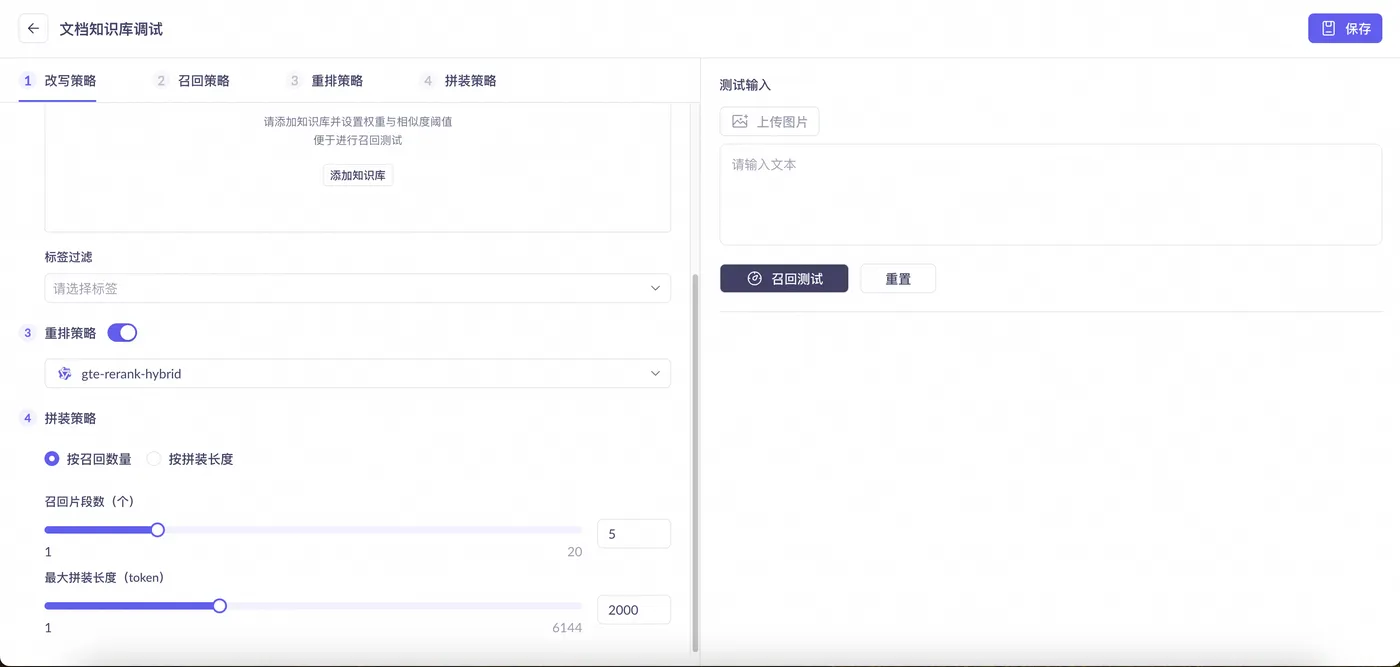Click the left panel vertical scrollbar
This screenshot has width=1400, height=667.
click(x=695, y=461)
